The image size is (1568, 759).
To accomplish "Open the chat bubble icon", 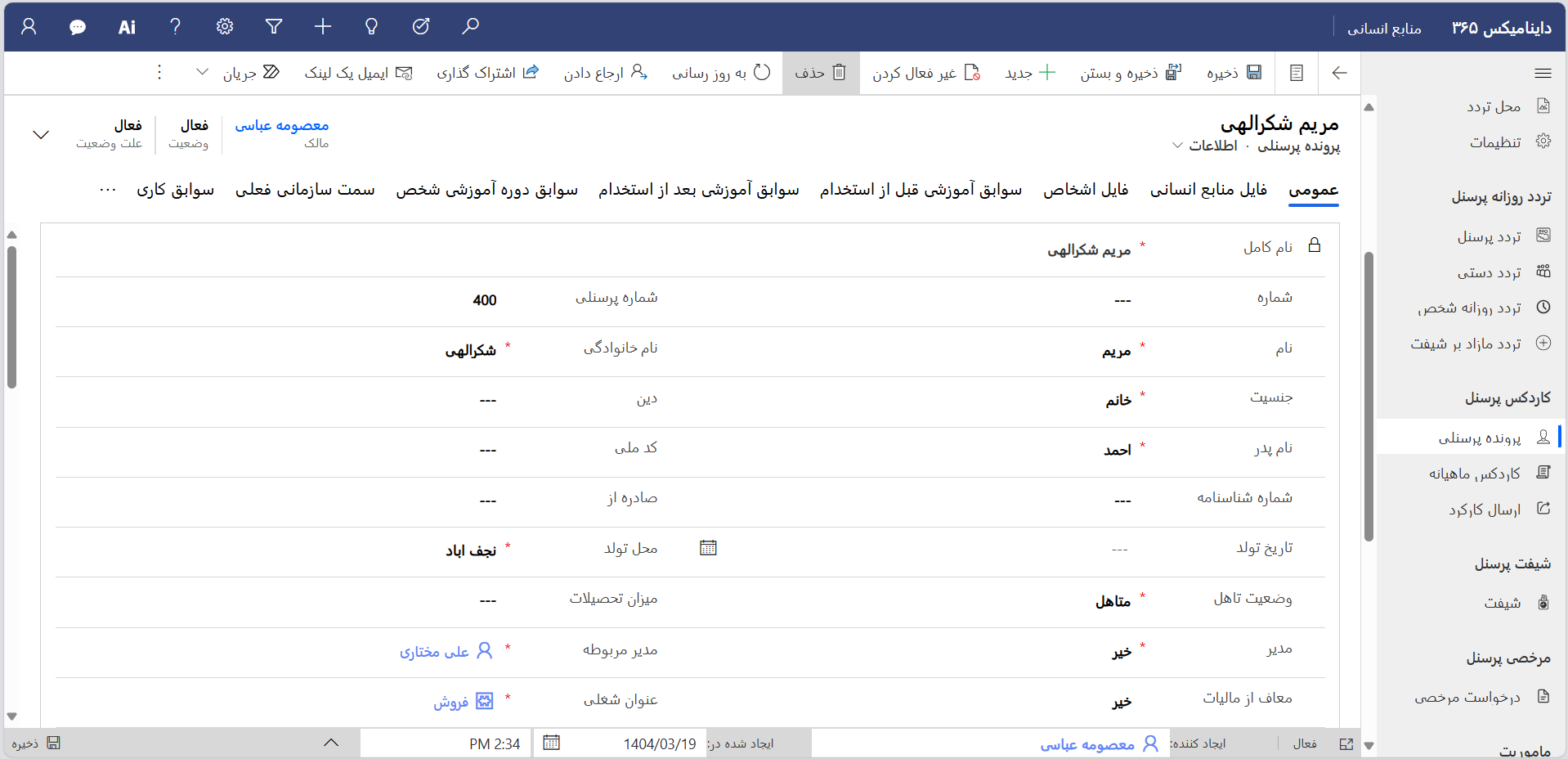I will pos(78,27).
